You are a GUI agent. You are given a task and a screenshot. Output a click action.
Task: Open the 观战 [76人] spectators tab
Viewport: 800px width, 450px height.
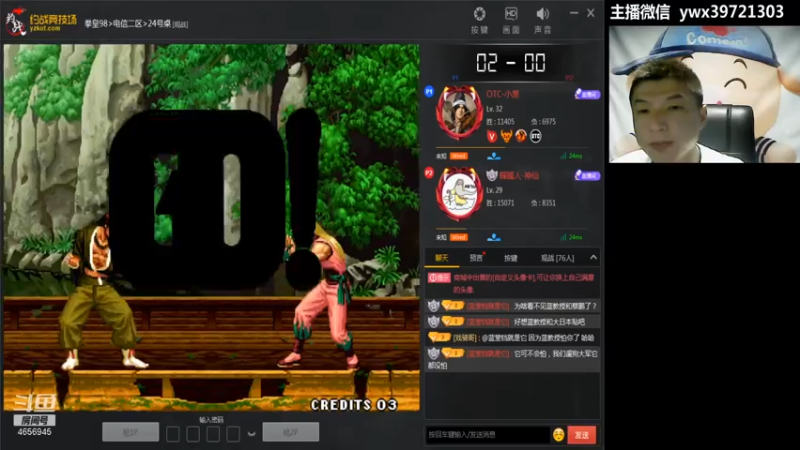tap(557, 258)
